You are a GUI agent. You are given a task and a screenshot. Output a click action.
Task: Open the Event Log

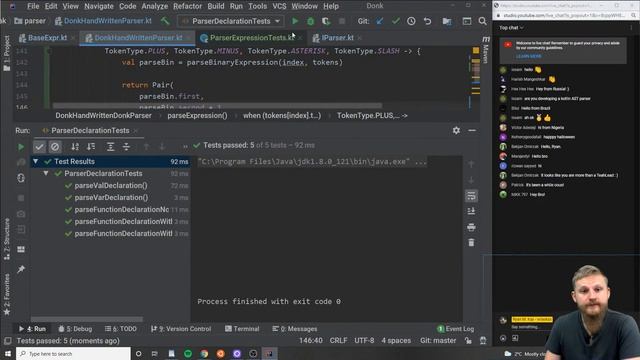click(x=456, y=329)
